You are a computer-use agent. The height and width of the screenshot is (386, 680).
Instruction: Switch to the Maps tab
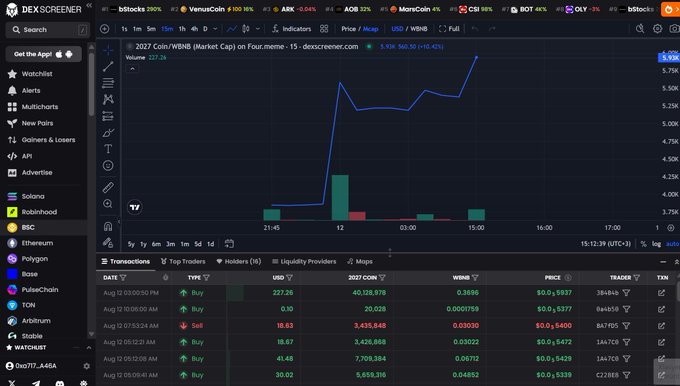pos(360,262)
